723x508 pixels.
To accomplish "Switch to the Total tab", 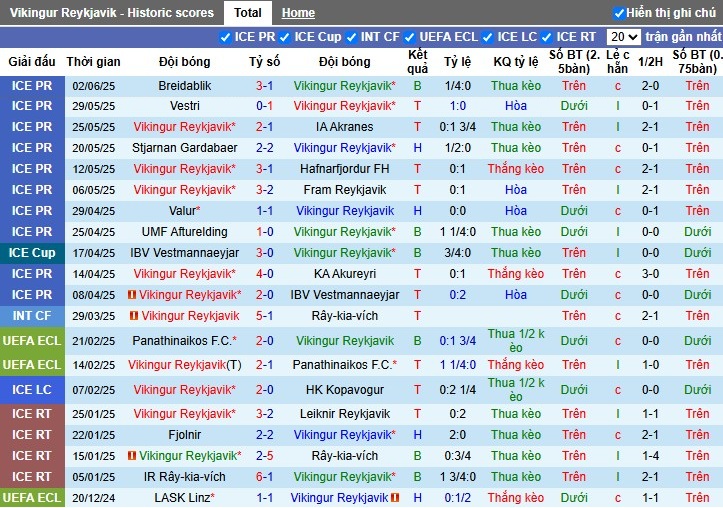I will (x=248, y=13).
